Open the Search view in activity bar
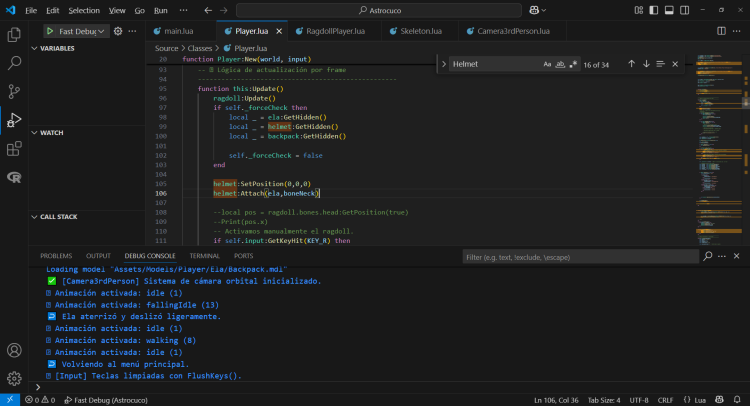Viewport: 750px width, 406px height. 14,63
